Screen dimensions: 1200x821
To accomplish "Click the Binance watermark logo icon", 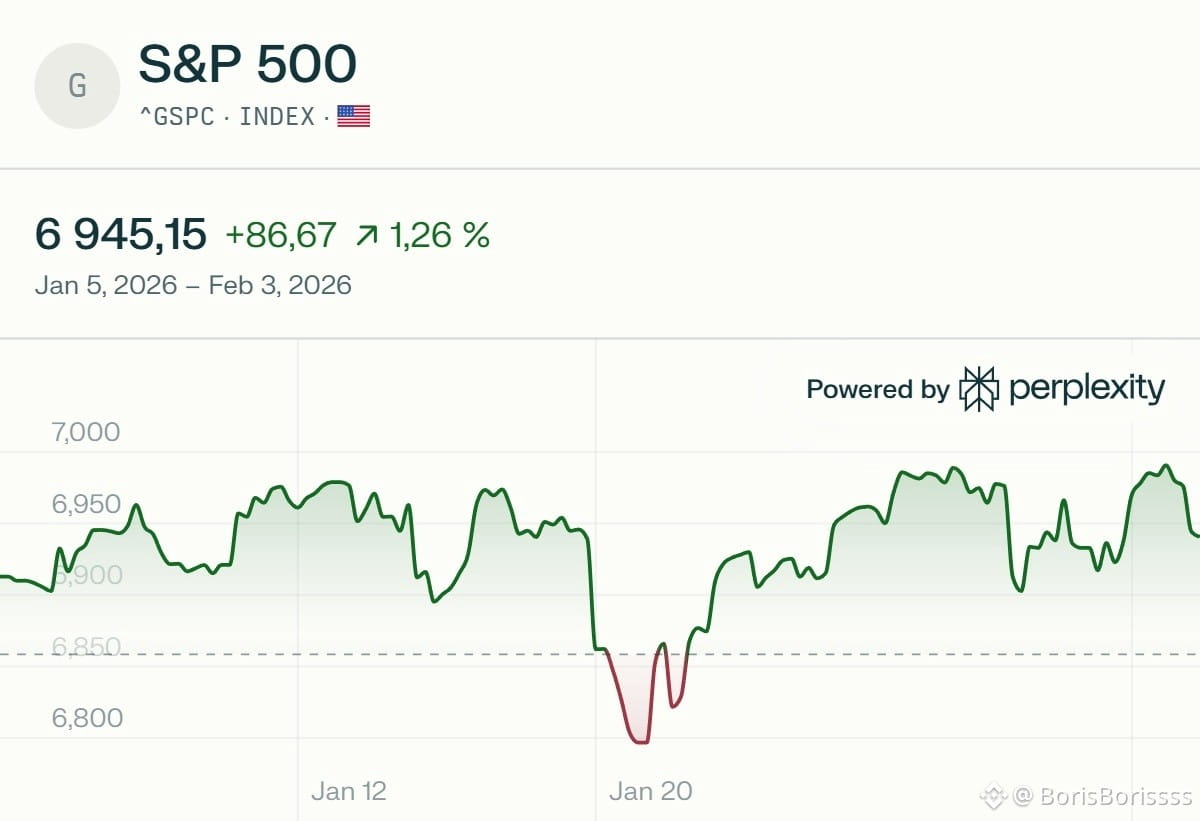I will tap(992, 796).
